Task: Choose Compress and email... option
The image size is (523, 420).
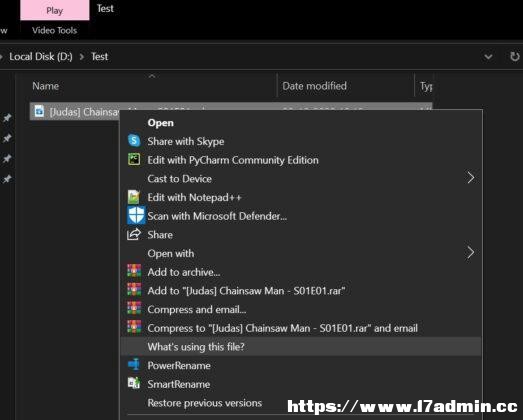Action: tap(197, 310)
